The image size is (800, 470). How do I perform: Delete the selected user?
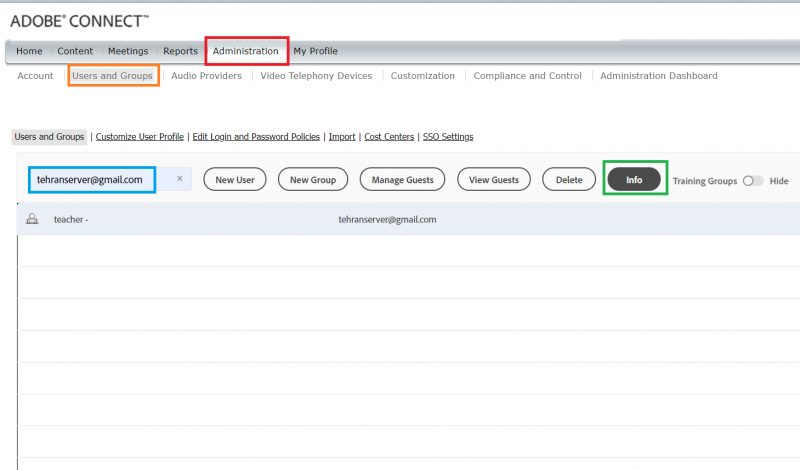[569, 180]
